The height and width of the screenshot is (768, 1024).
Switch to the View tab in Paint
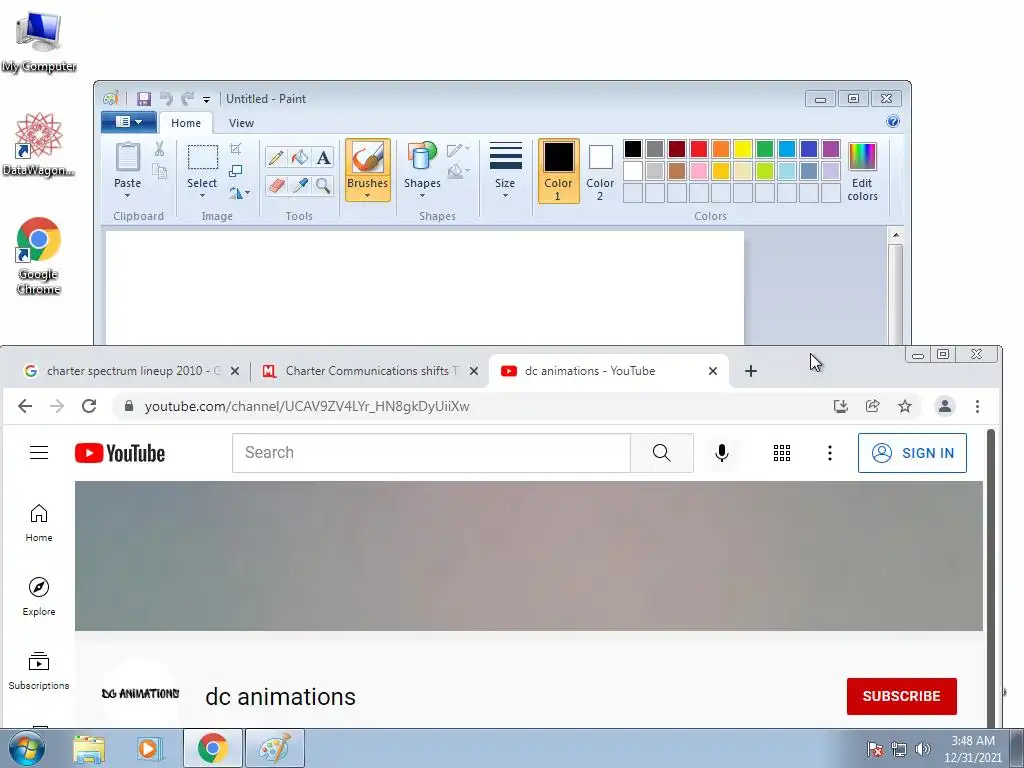tap(241, 123)
